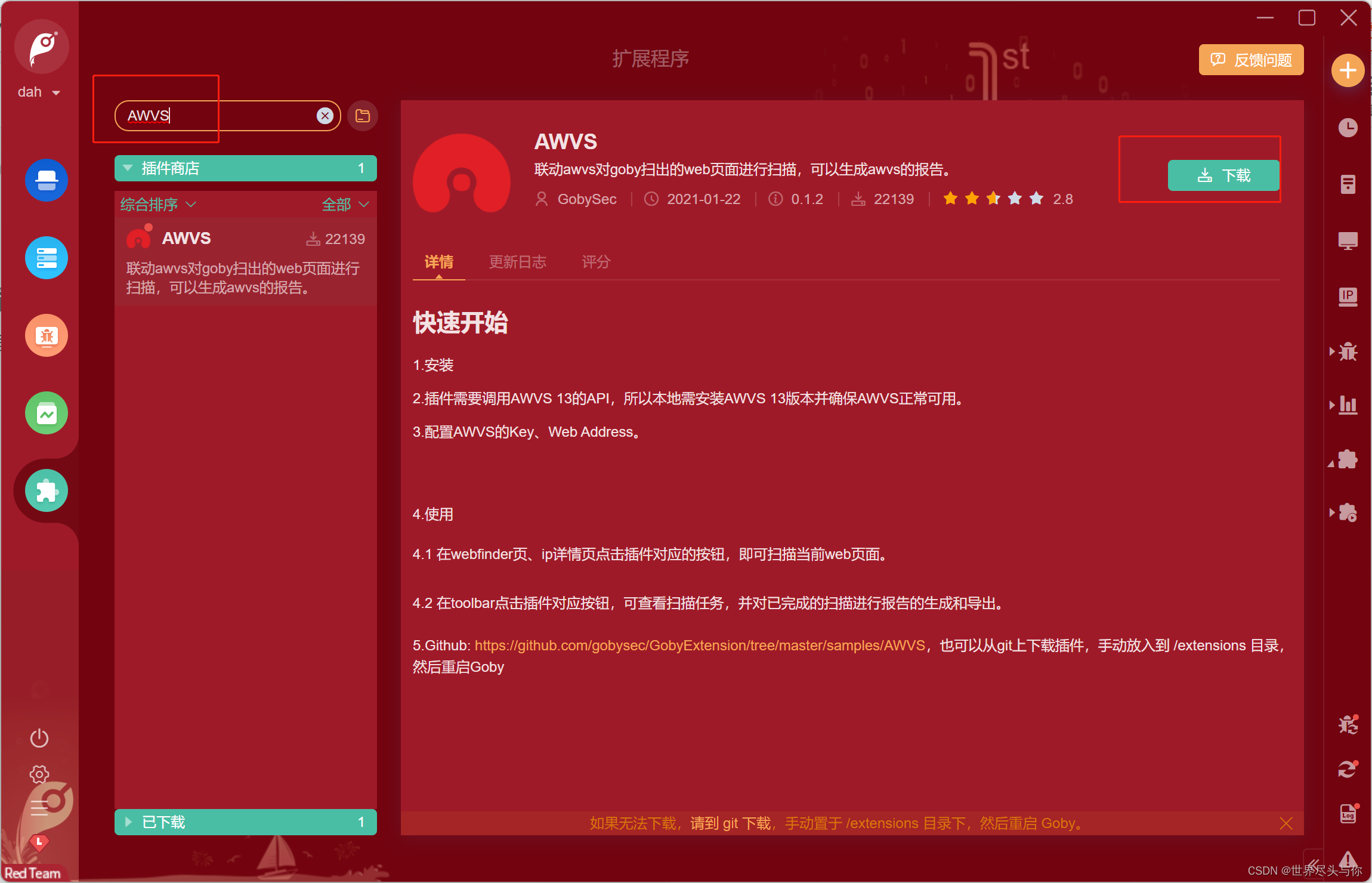Viewport: 1372px width, 883px height.
Task: Open the reports module with the green chart icon
Action: (x=47, y=413)
